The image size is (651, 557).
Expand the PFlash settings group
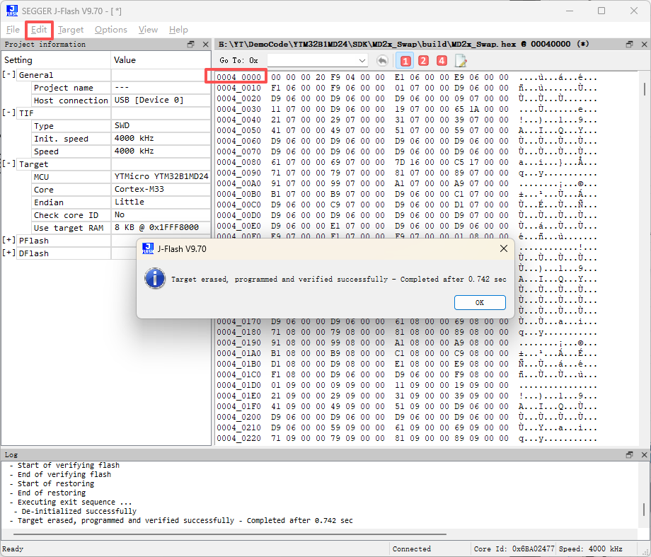coord(9,240)
